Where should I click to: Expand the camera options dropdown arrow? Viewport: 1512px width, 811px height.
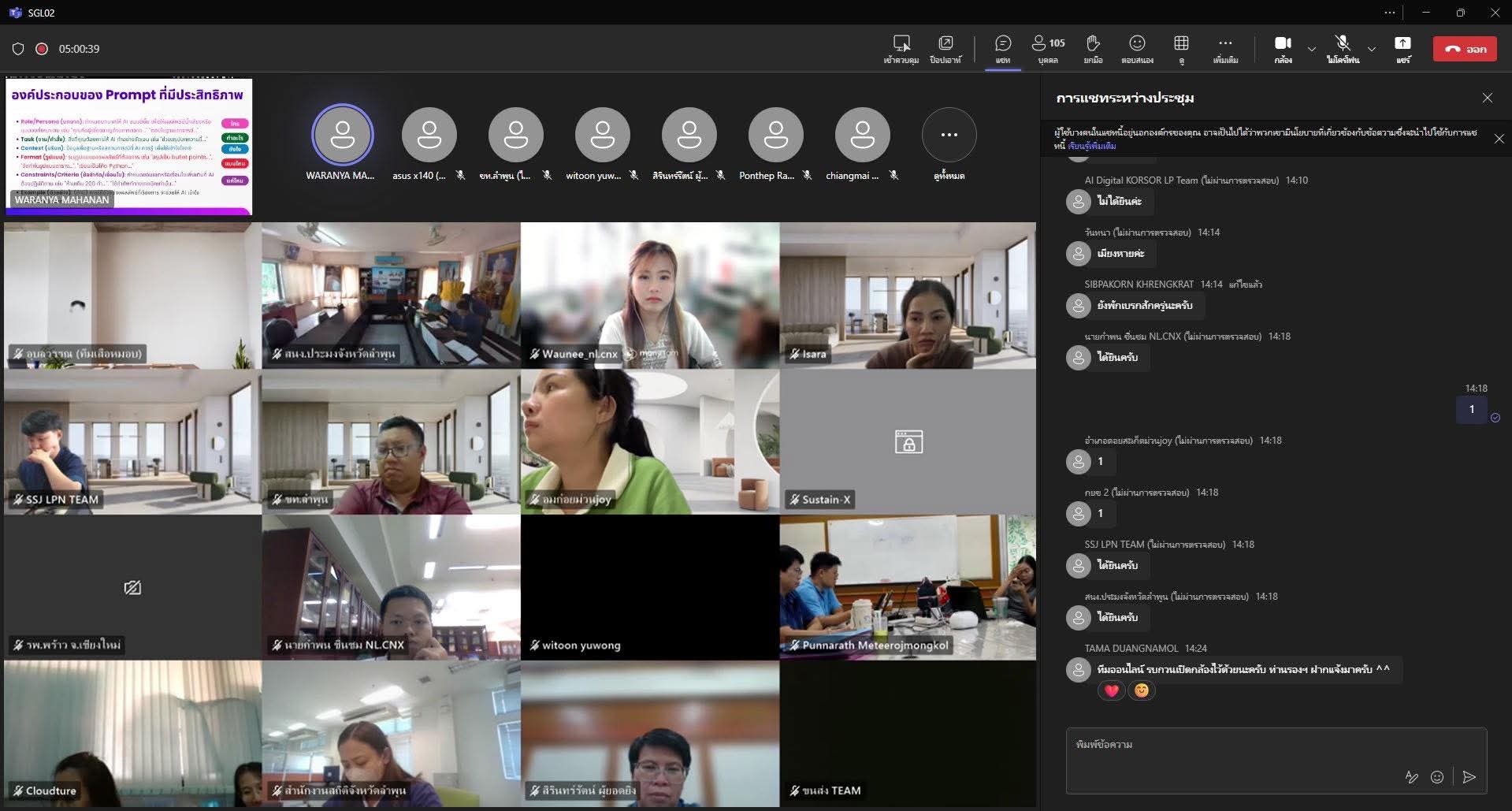(x=1312, y=49)
